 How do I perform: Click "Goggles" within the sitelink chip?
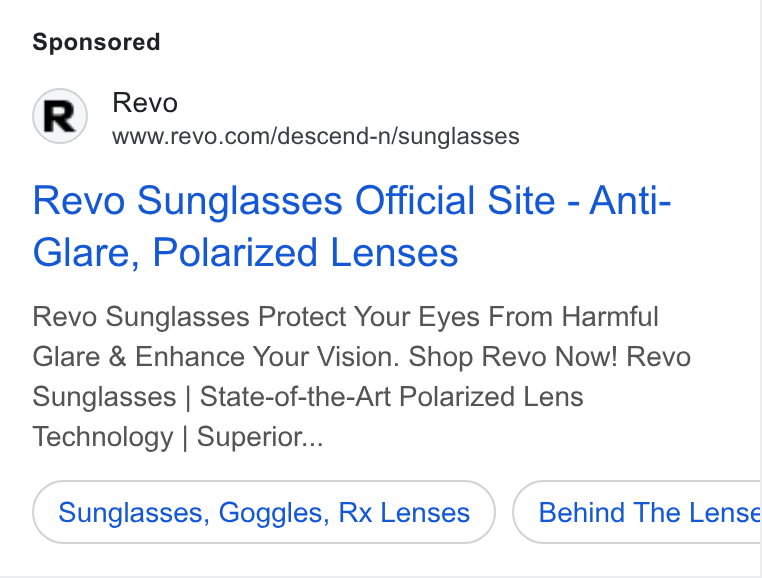[x=274, y=513]
